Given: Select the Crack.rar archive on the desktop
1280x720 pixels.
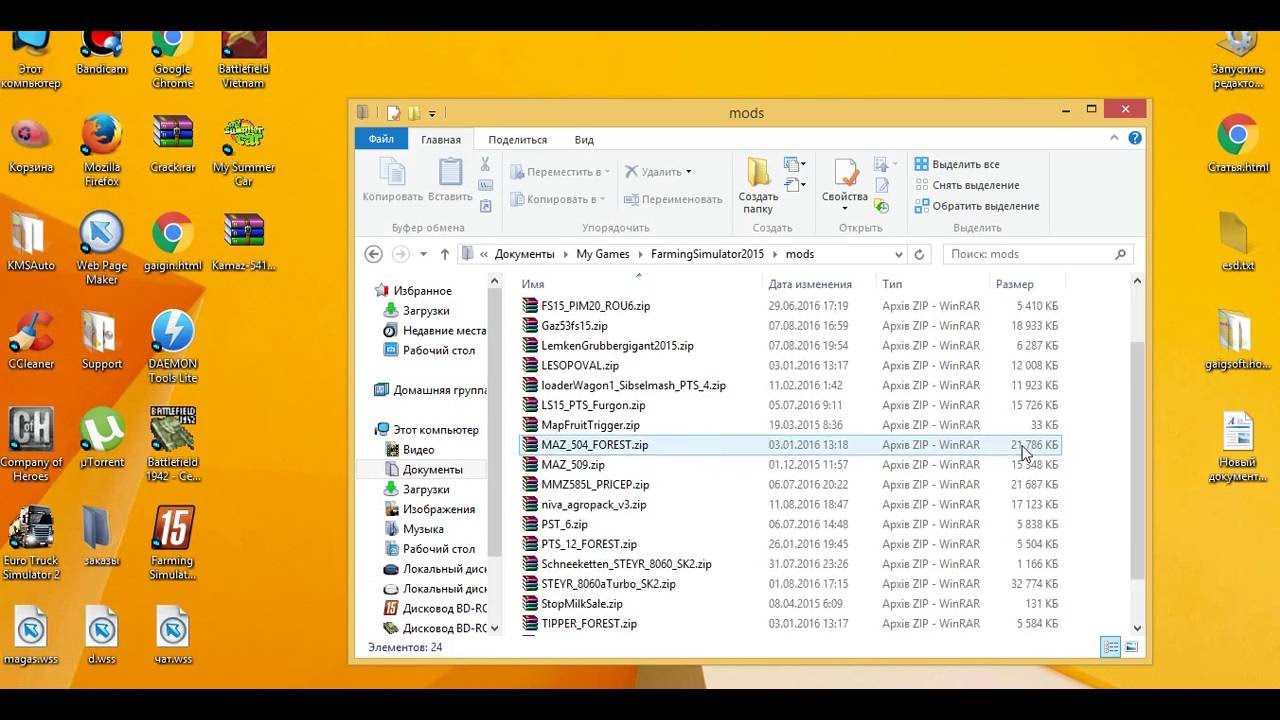Looking at the screenshot, I should pyautogui.click(x=172, y=144).
